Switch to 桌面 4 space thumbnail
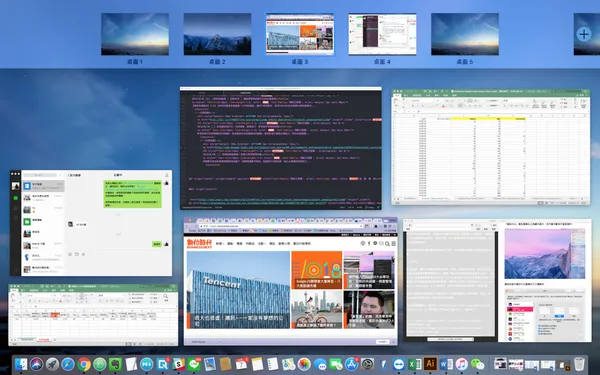Viewport: 600px width, 375px height. 382,34
